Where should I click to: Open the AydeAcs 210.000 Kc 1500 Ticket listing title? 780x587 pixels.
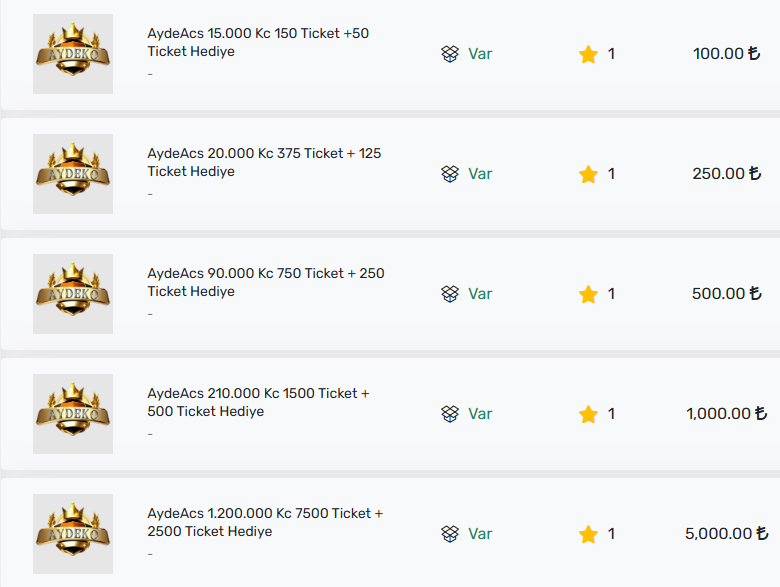click(x=258, y=402)
